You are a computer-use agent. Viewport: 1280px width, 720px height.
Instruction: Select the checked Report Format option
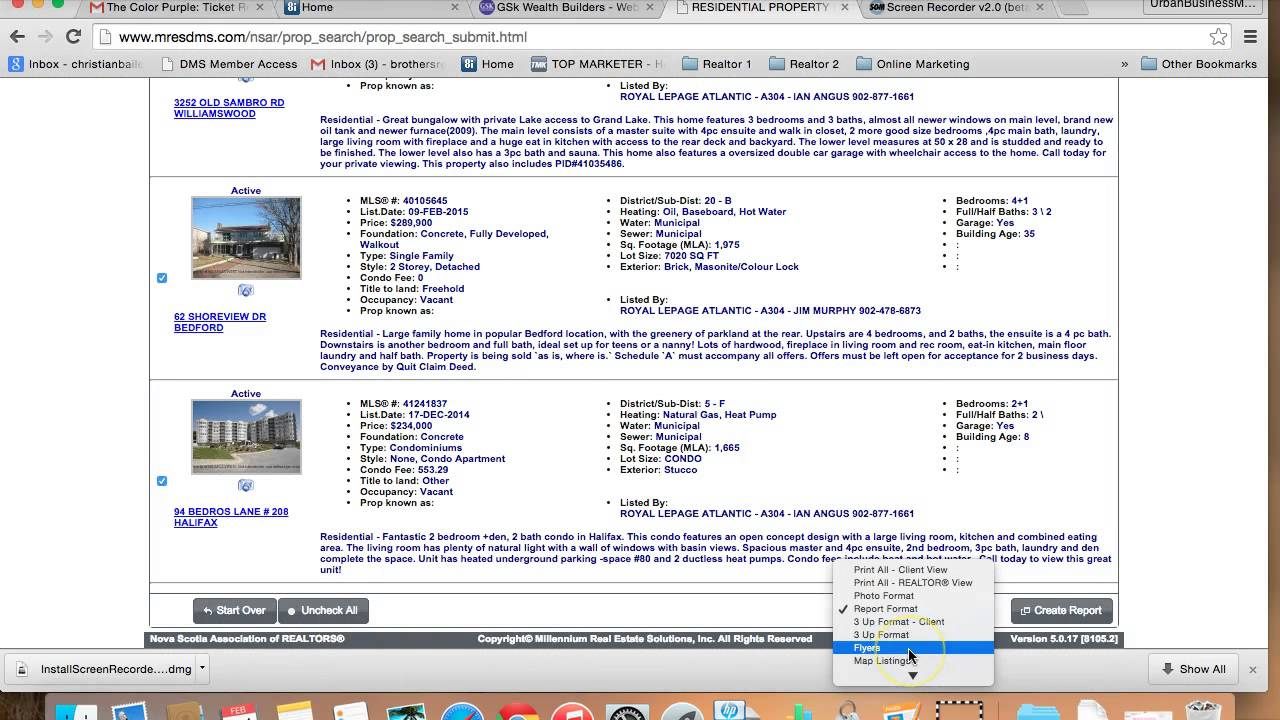tap(913, 609)
